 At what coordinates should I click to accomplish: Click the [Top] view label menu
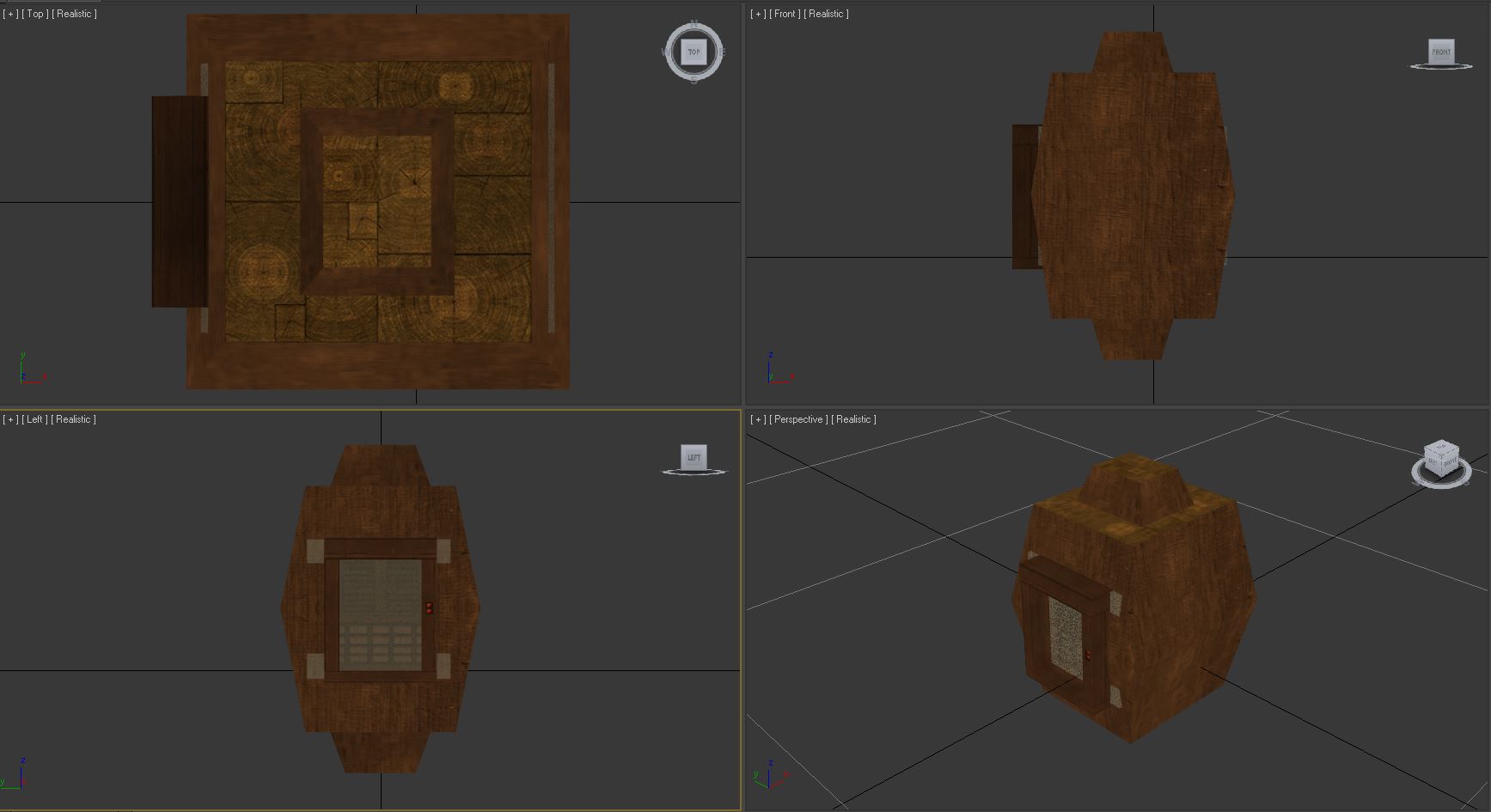pyautogui.click(x=35, y=14)
